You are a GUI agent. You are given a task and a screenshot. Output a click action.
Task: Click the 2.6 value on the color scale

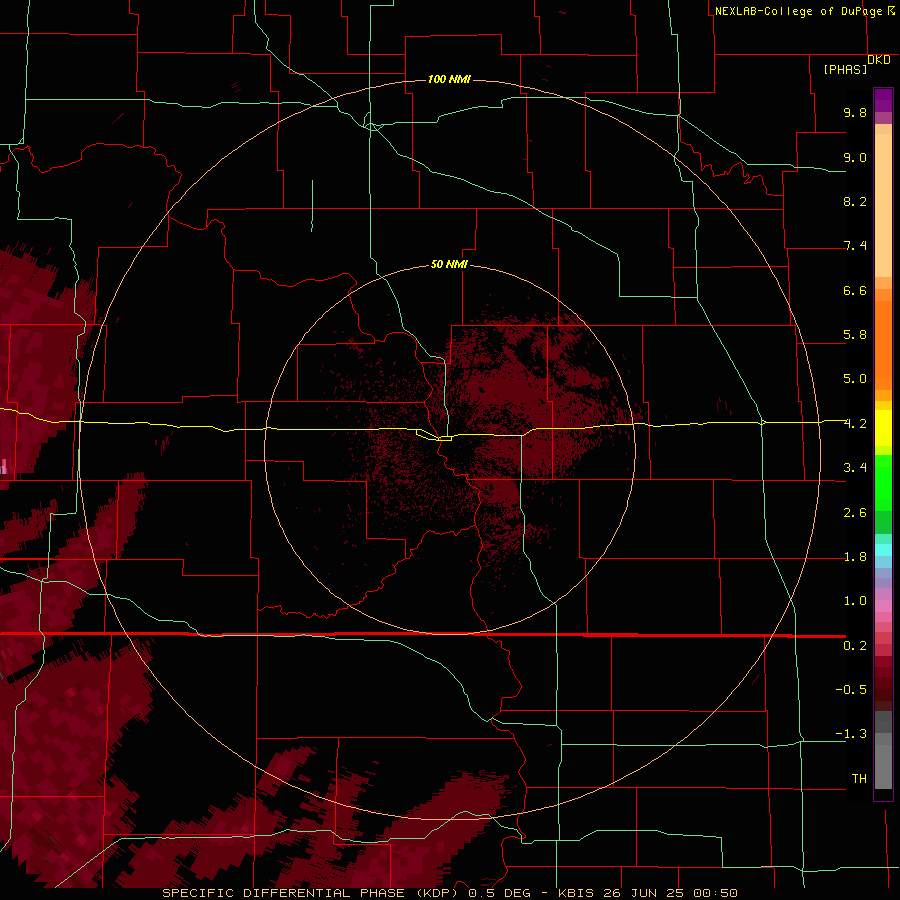coord(855,513)
